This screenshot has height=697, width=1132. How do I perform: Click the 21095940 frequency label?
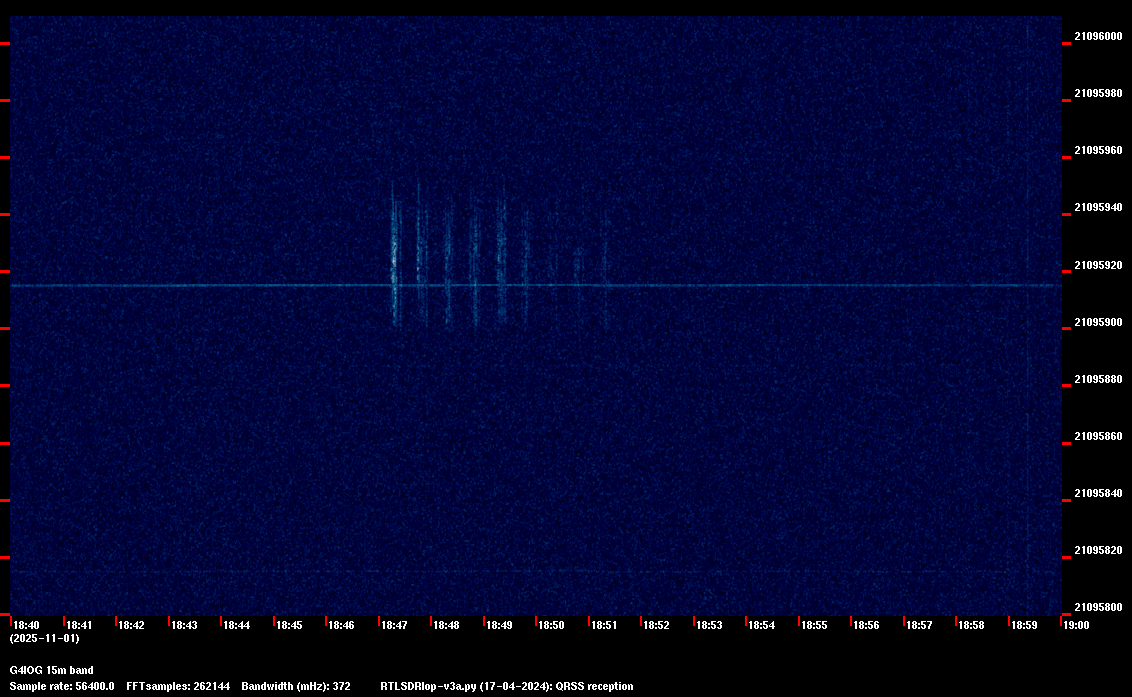click(x=1099, y=208)
